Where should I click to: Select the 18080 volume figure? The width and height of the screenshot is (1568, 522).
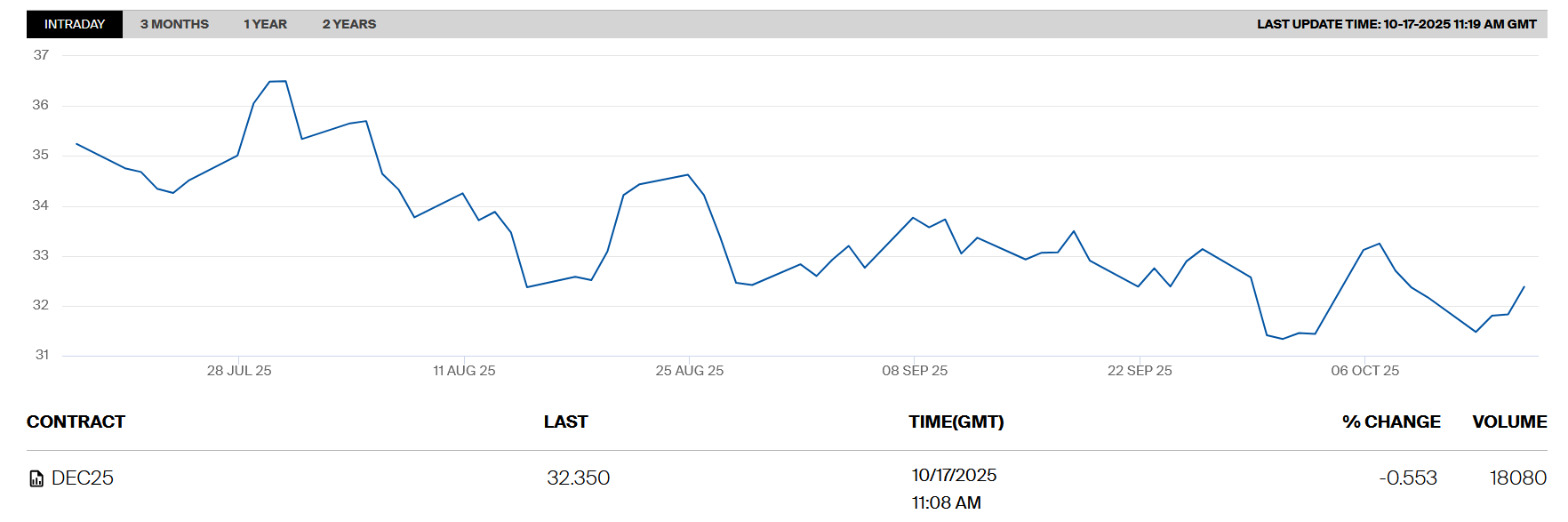tap(1517, 478)
